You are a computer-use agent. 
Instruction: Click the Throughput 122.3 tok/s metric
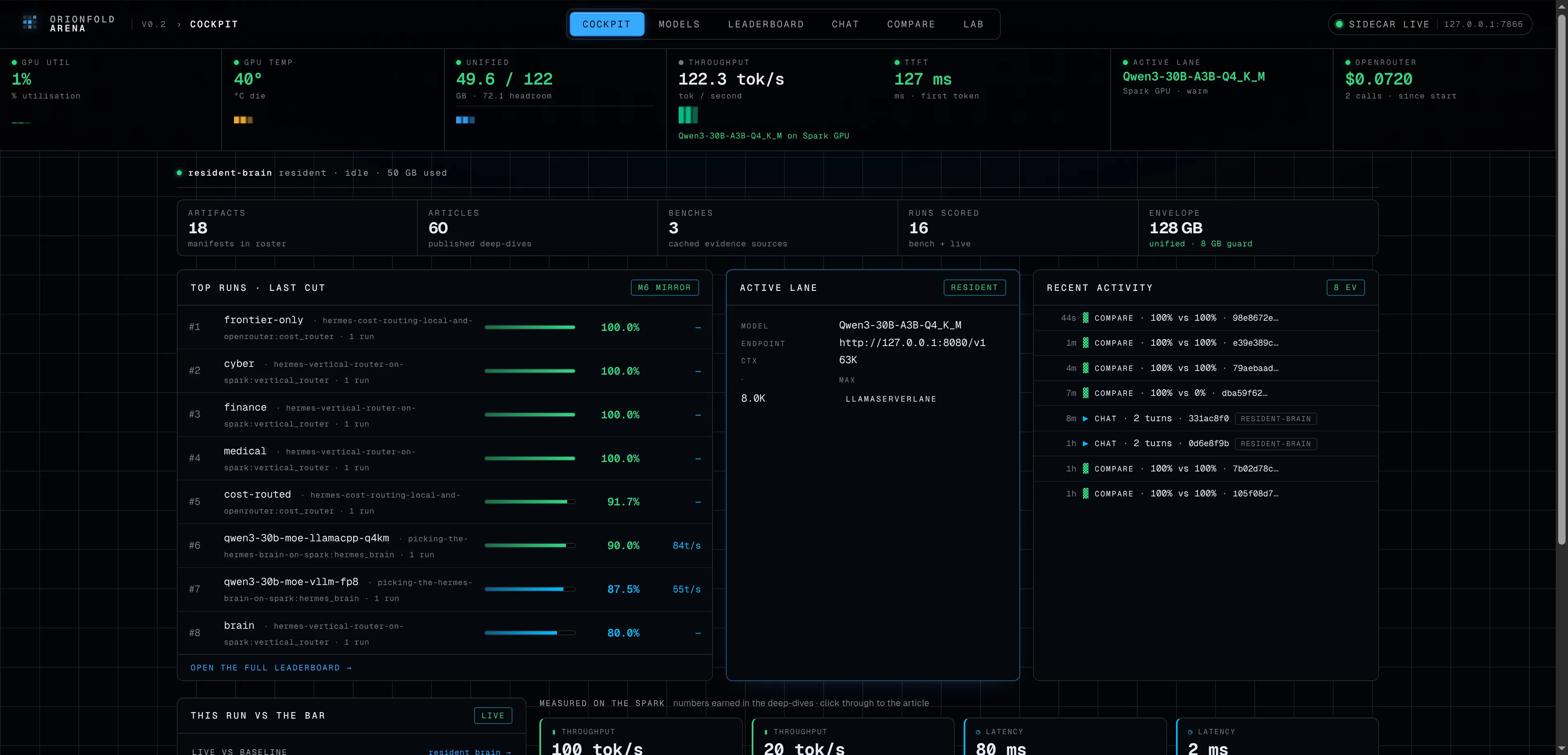[x=731, y=79]
